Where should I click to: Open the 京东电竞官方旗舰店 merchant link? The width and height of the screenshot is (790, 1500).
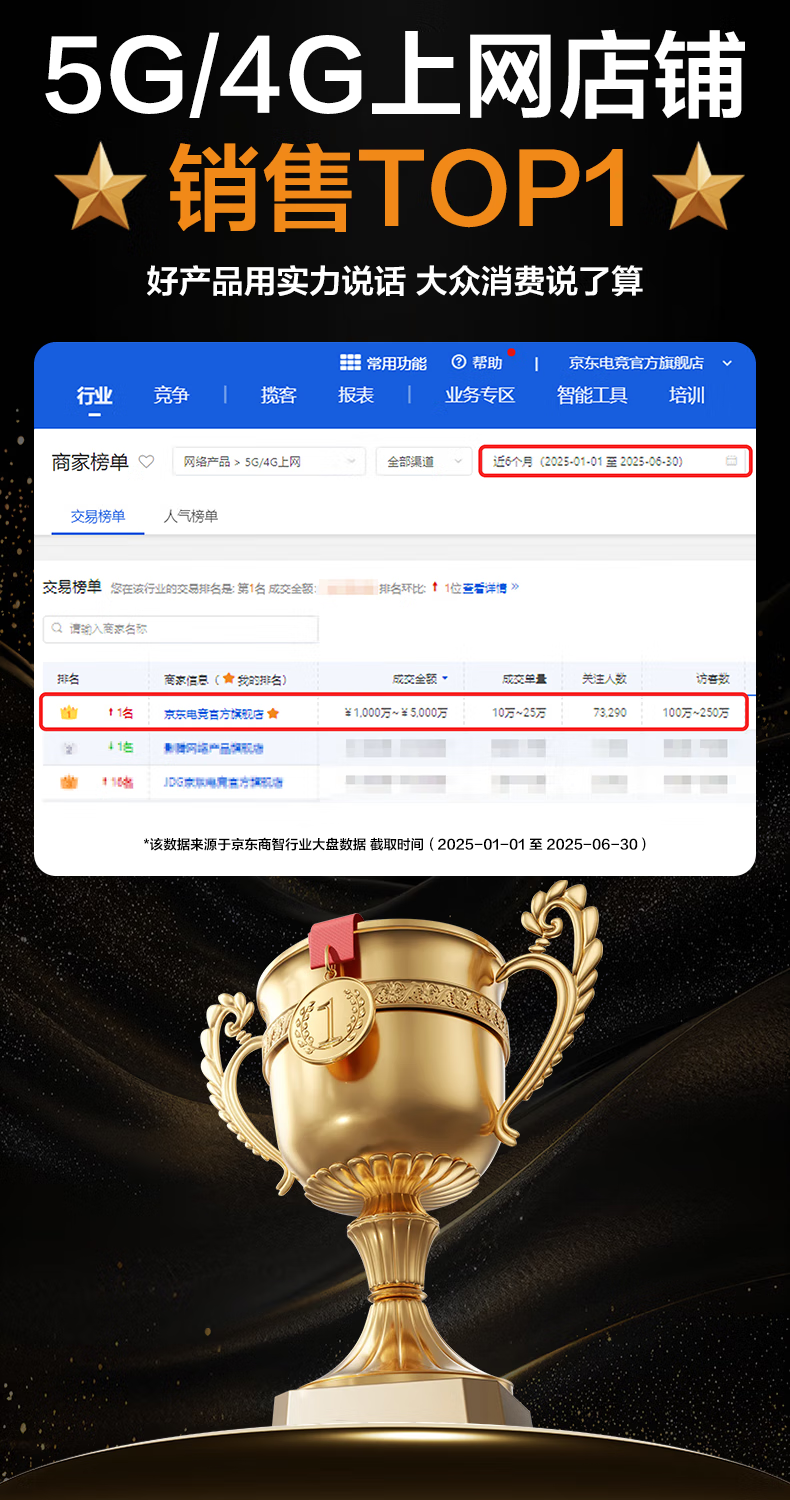213,714
